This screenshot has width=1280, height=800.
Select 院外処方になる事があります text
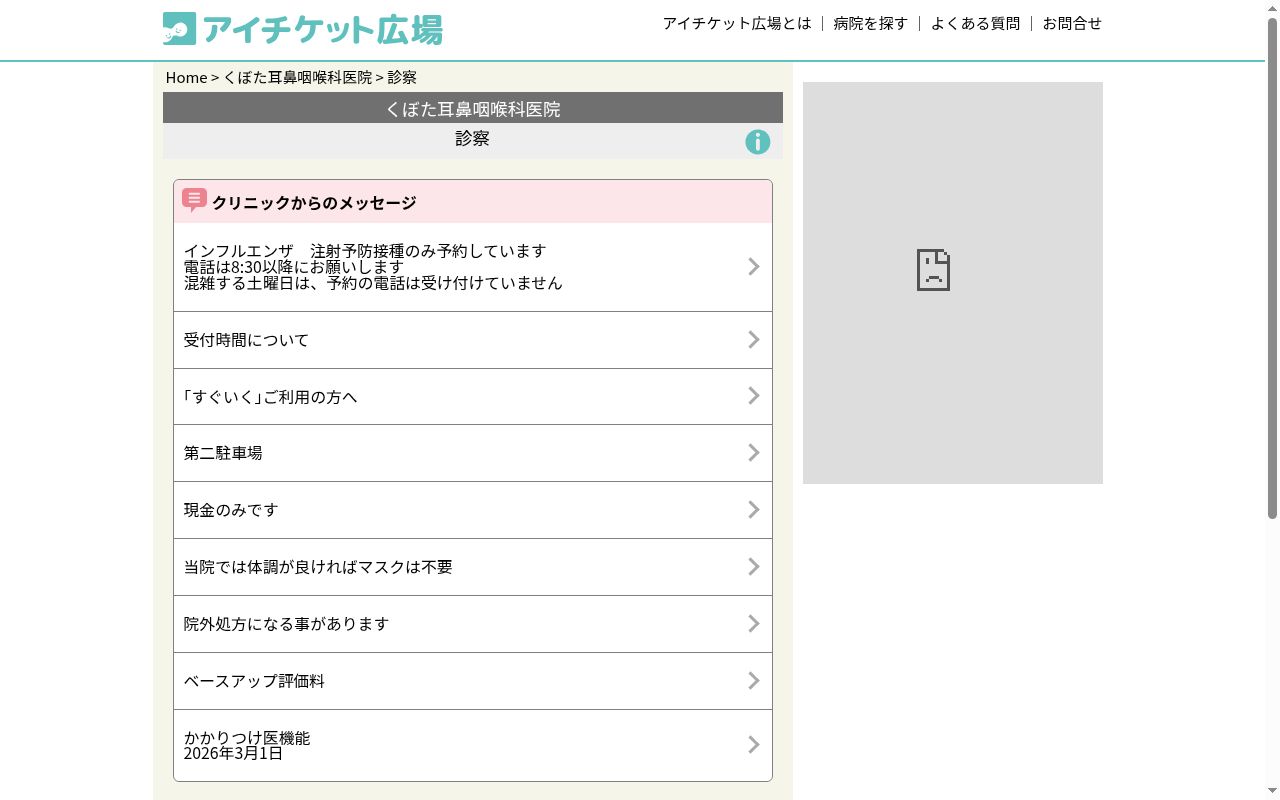286,624
